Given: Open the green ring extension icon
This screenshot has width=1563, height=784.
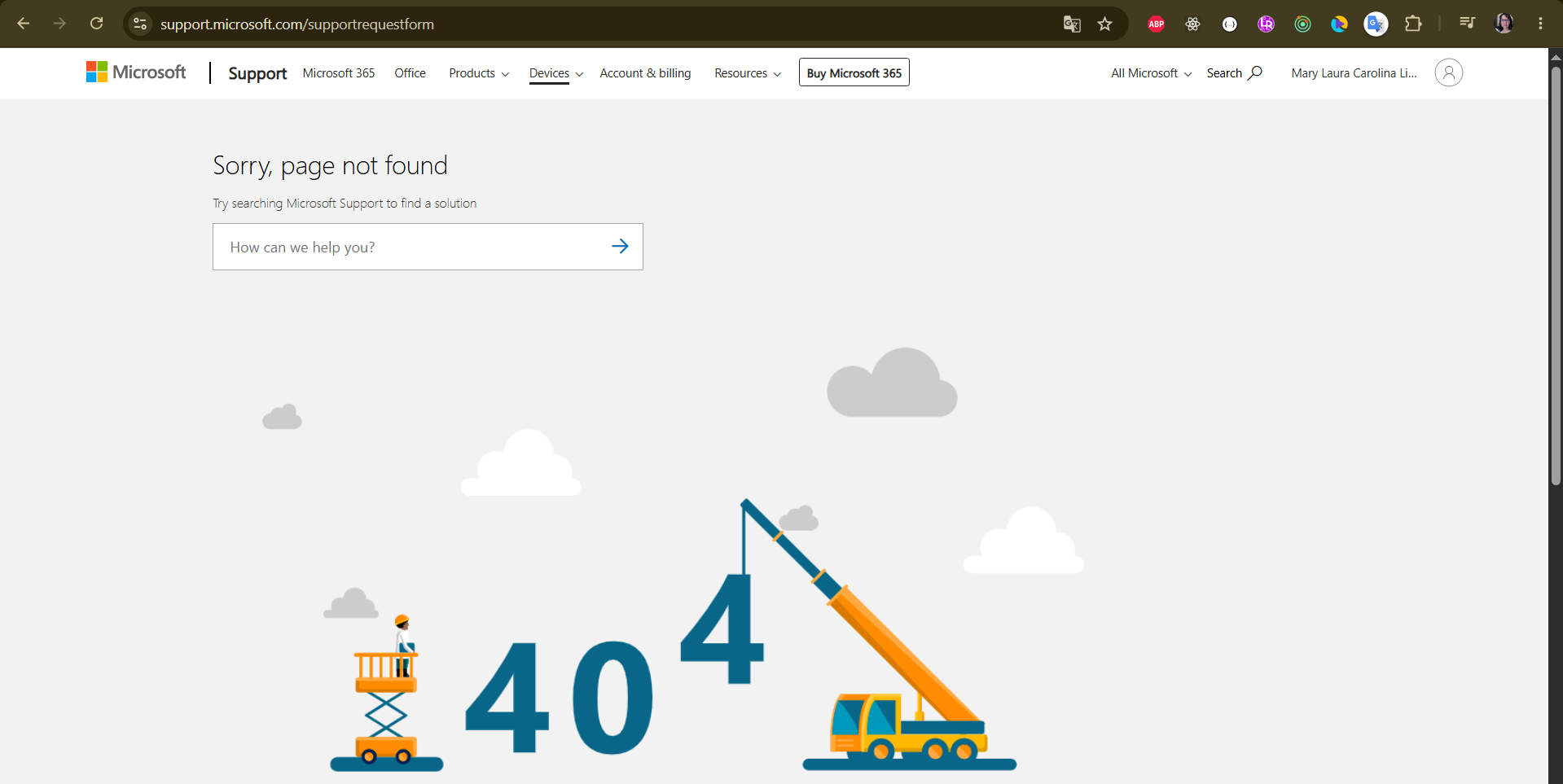Looking at the screenshot, I should pyautogui.click(x=1302, y=24).
